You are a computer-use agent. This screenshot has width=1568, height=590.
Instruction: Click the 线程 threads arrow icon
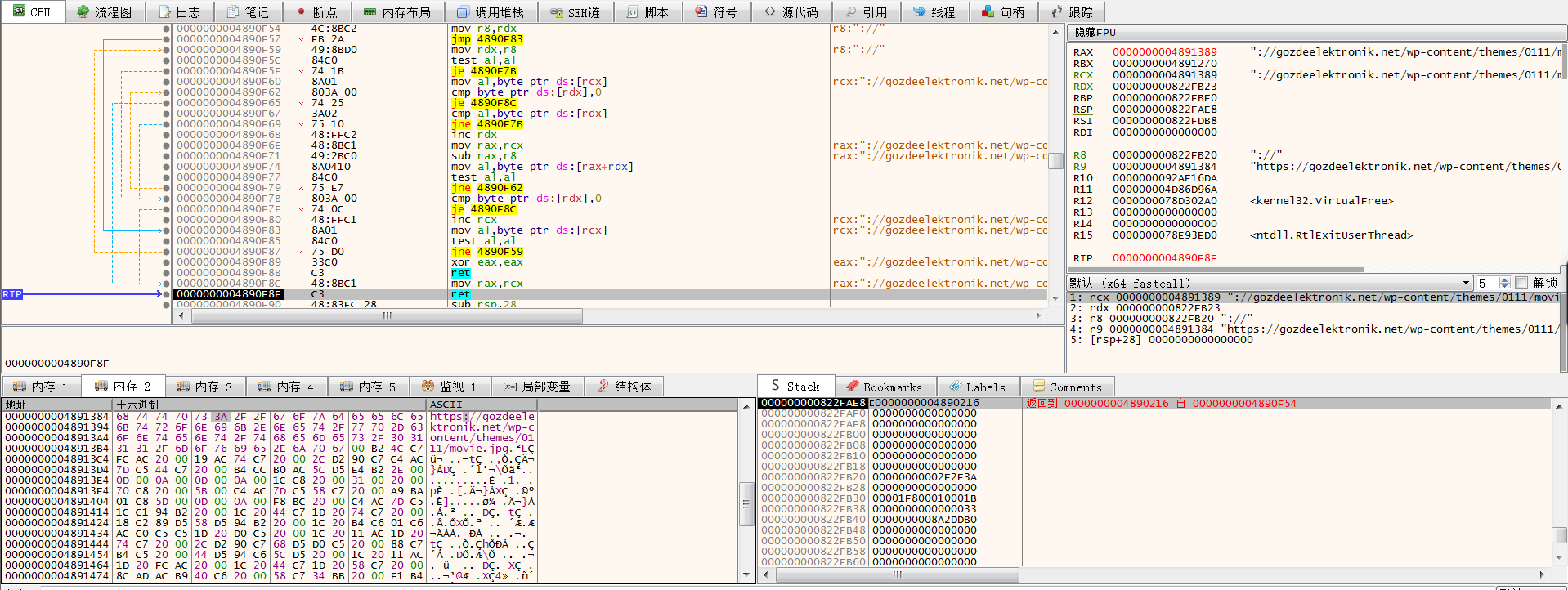point(919,12)
